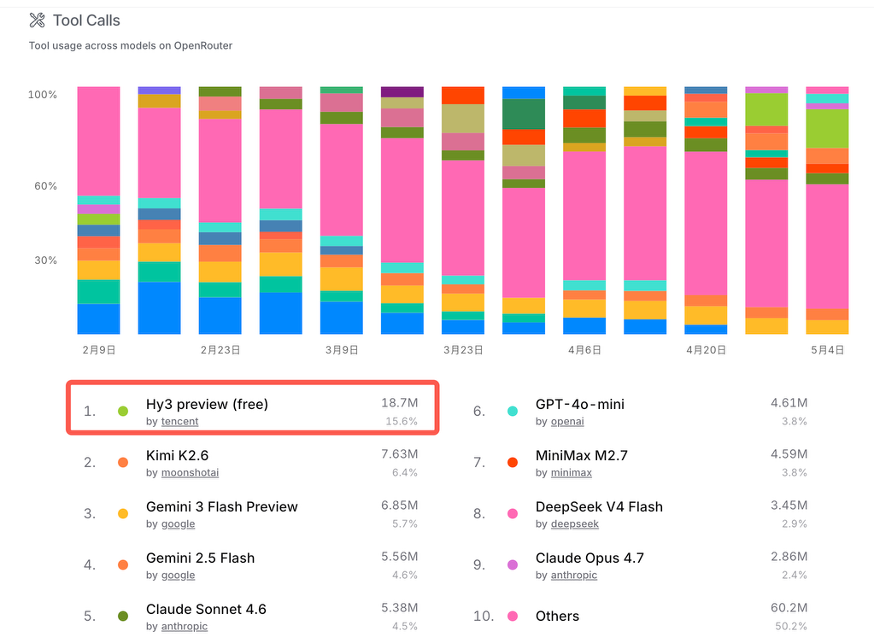Click the Tool Calls heading
This screenshot has height=644, width=874.
point(86,21)
